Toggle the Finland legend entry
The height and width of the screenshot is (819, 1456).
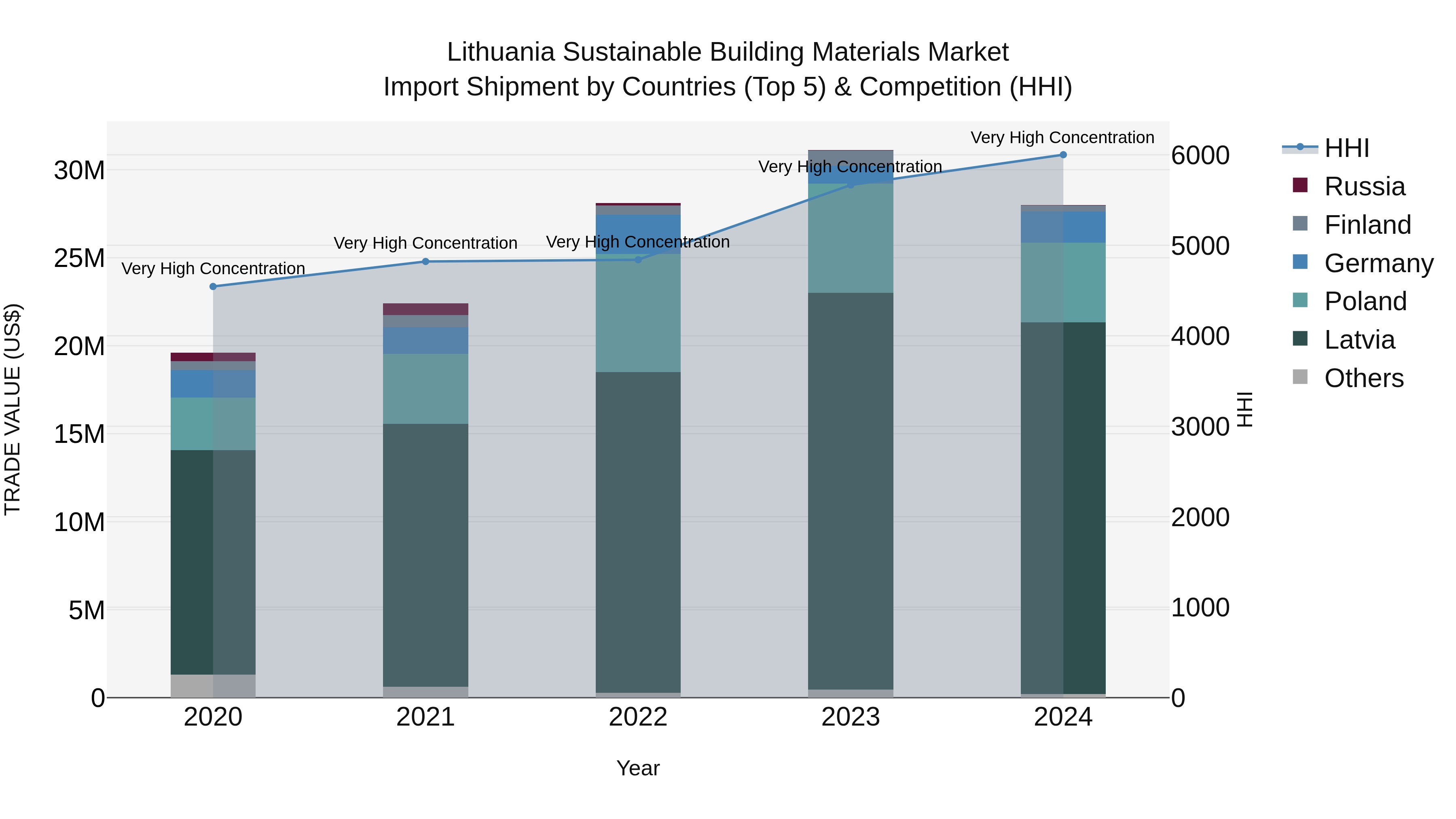pos(1352,224)
